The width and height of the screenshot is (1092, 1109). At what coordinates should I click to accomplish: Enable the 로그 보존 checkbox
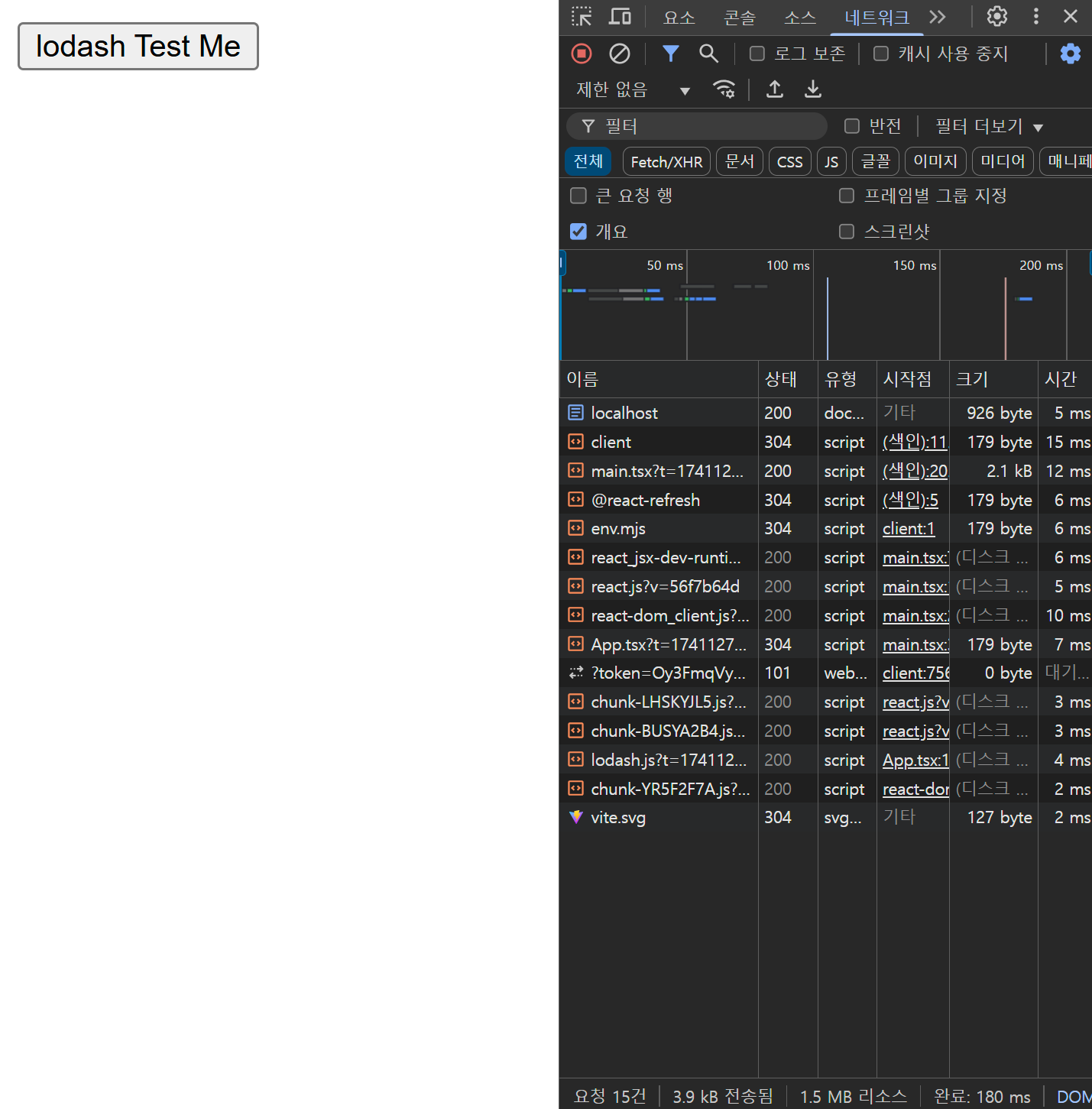pos(757,54)
